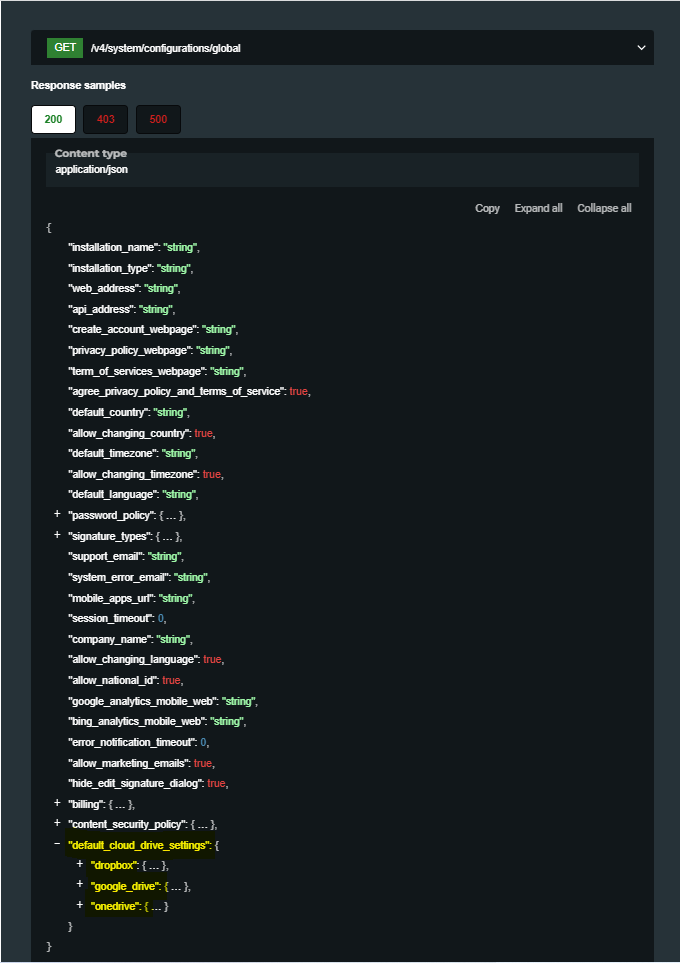Image resolution: width=680 pixels, height=963 pixels.
Task: Collapse the default_cloud_drive_settings object
Action: click(x=57, y=844)
